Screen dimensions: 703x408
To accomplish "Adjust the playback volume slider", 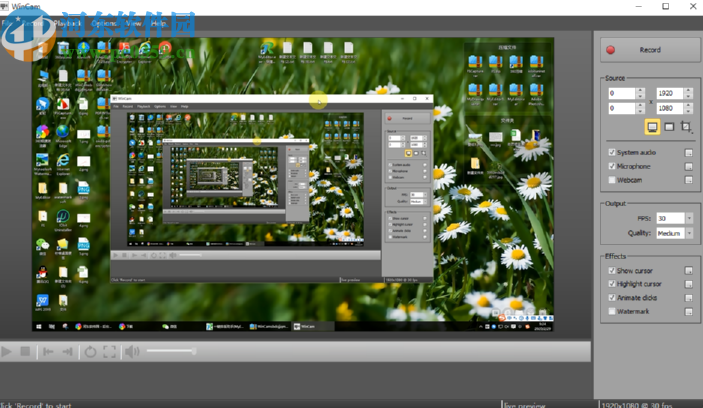I will (170, 352).
